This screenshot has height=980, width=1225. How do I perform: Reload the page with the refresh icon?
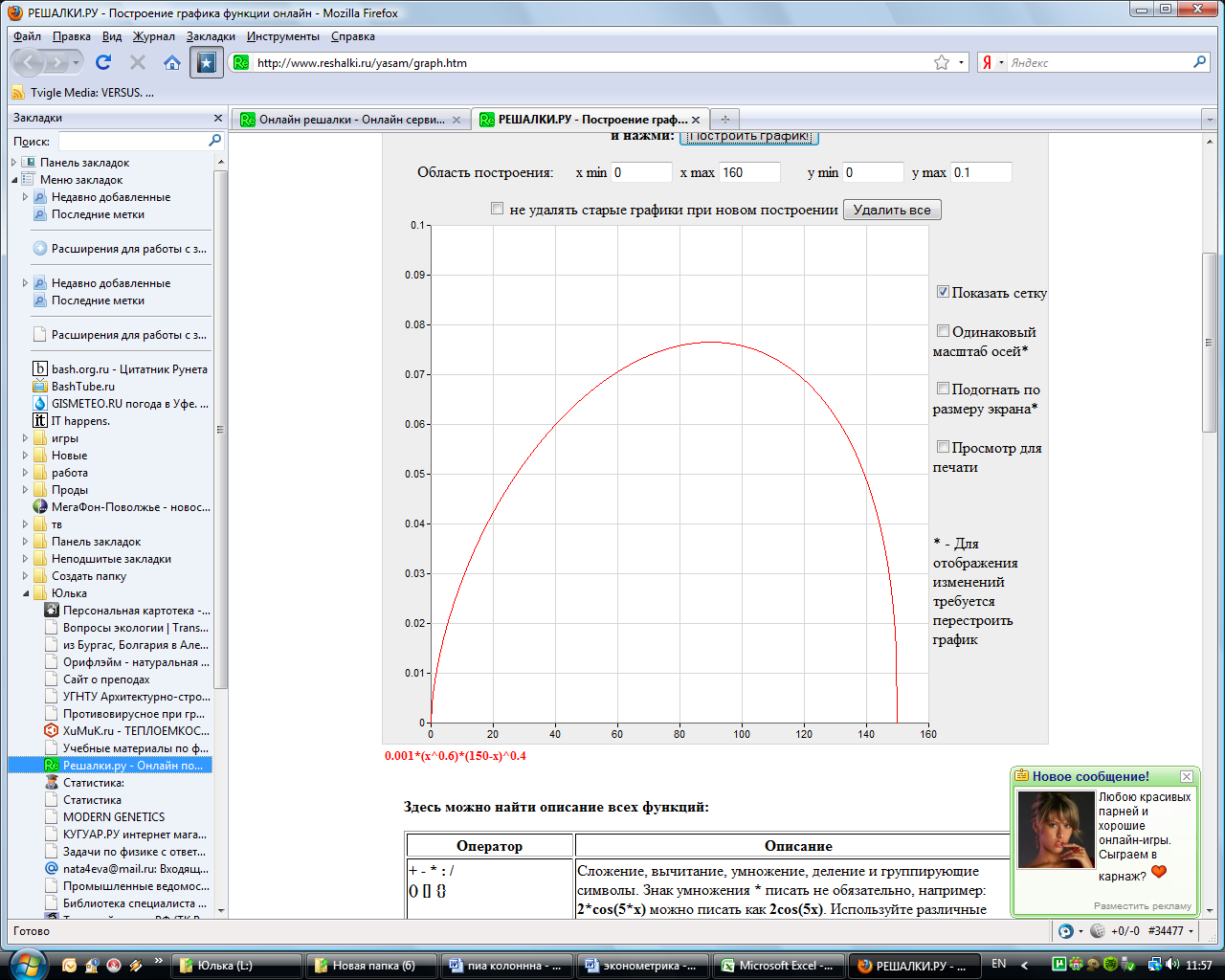point(103,62)
